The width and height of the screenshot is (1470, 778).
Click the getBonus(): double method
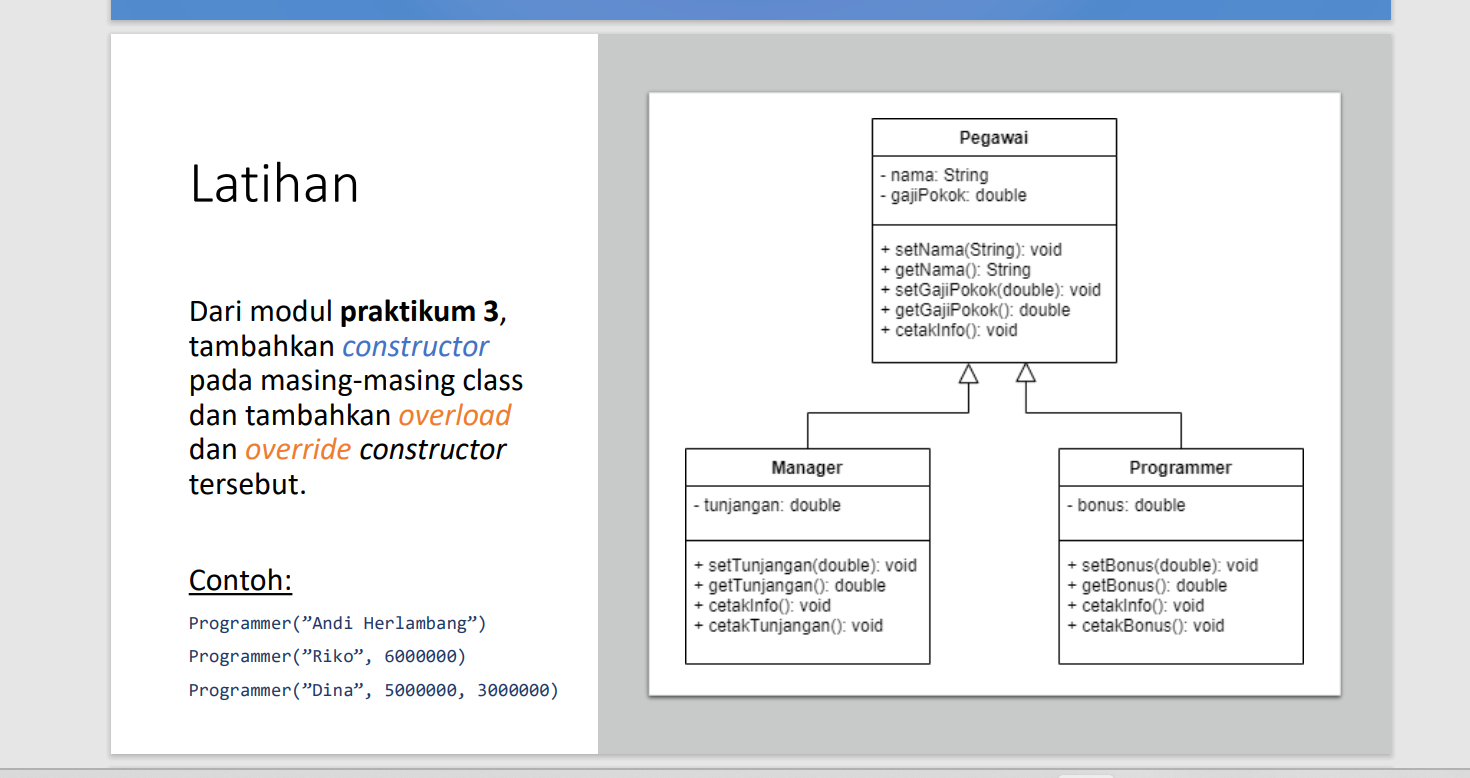(1146, 585)
